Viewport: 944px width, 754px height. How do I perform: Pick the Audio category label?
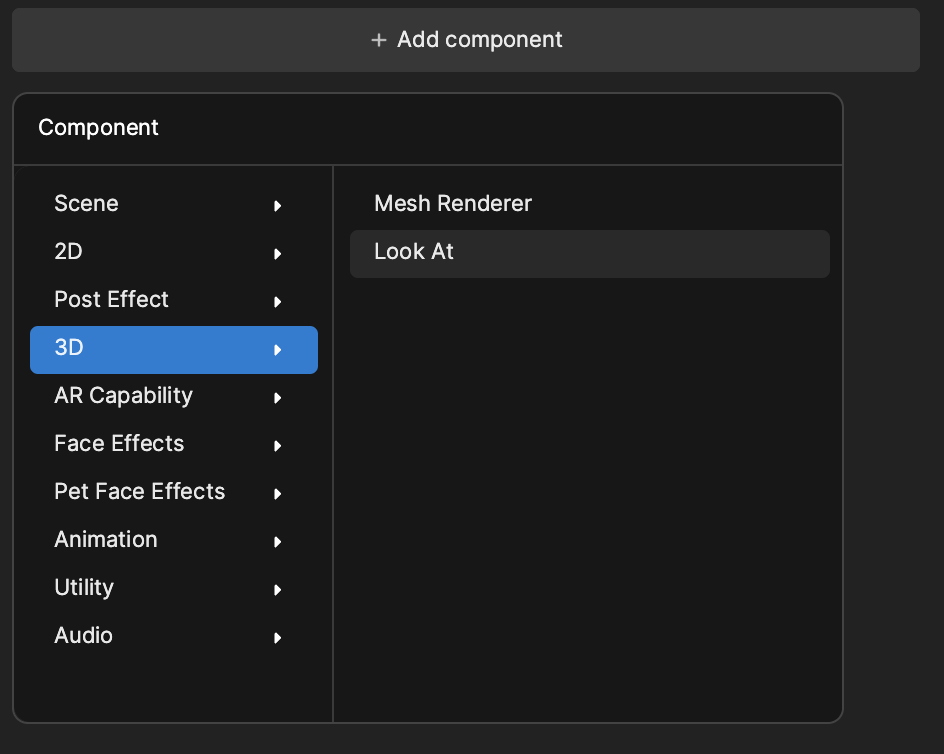(x=84, y=636)
